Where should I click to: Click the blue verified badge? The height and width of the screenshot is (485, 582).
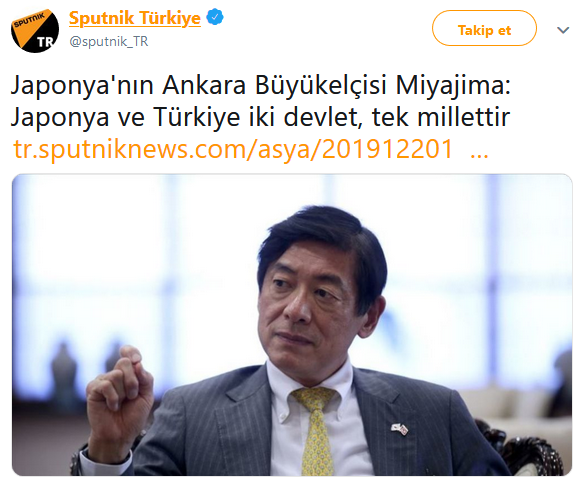point(215,17)
